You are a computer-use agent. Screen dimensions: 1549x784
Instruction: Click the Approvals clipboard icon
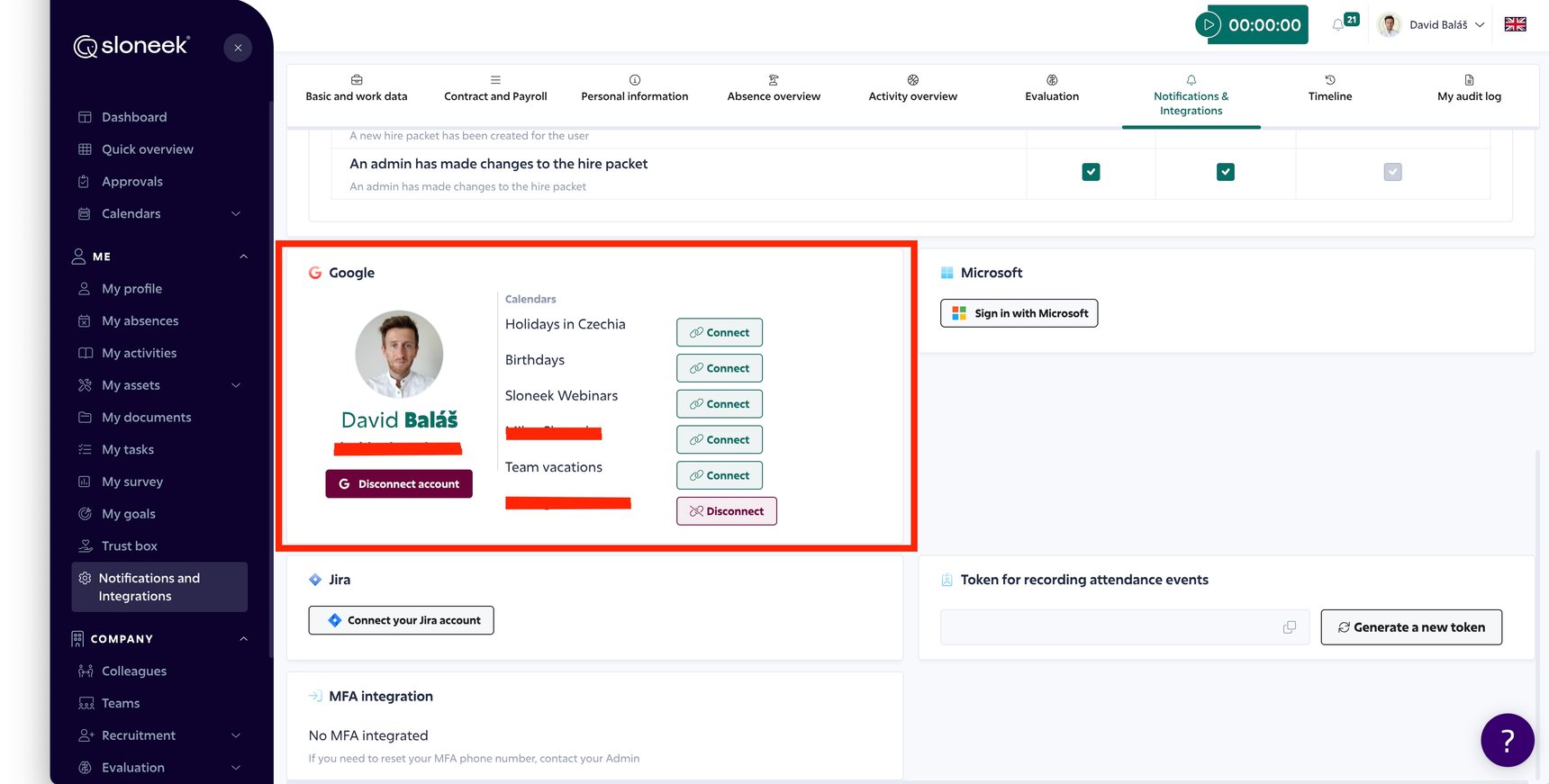pyautogui.click(x=85, y=182)
